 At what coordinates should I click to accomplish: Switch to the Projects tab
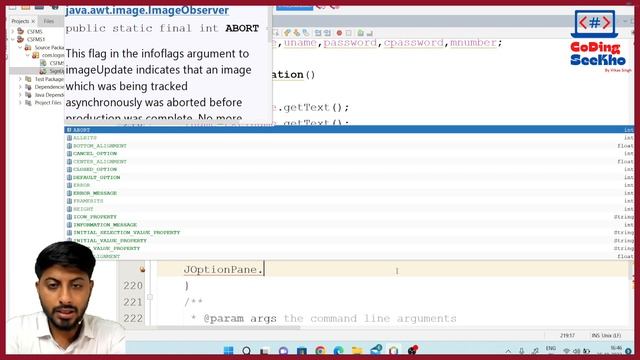point(20,21)
